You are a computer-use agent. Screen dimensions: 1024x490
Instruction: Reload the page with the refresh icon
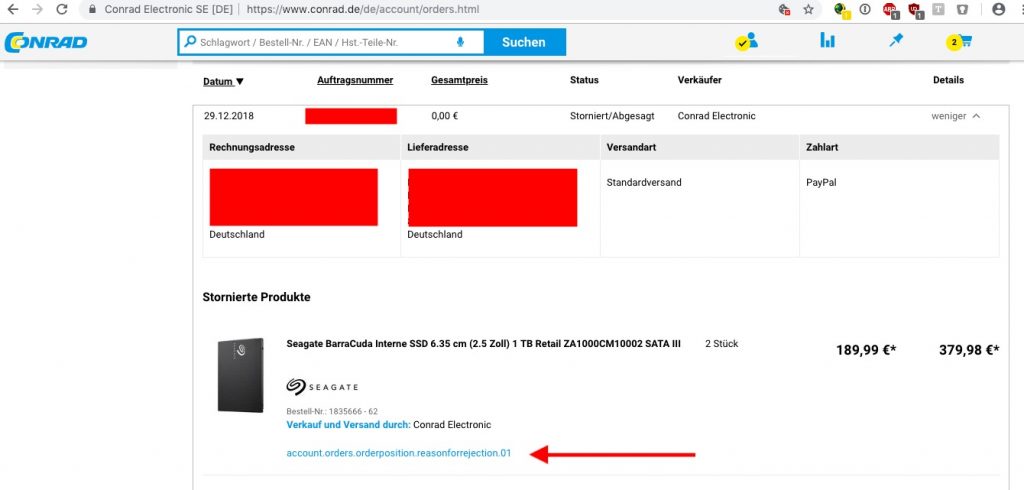62,9
